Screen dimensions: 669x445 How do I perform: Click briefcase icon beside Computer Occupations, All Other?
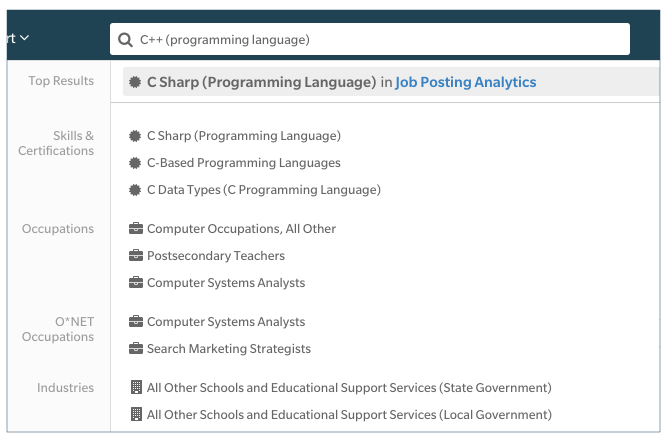click(x=136, y=229)
